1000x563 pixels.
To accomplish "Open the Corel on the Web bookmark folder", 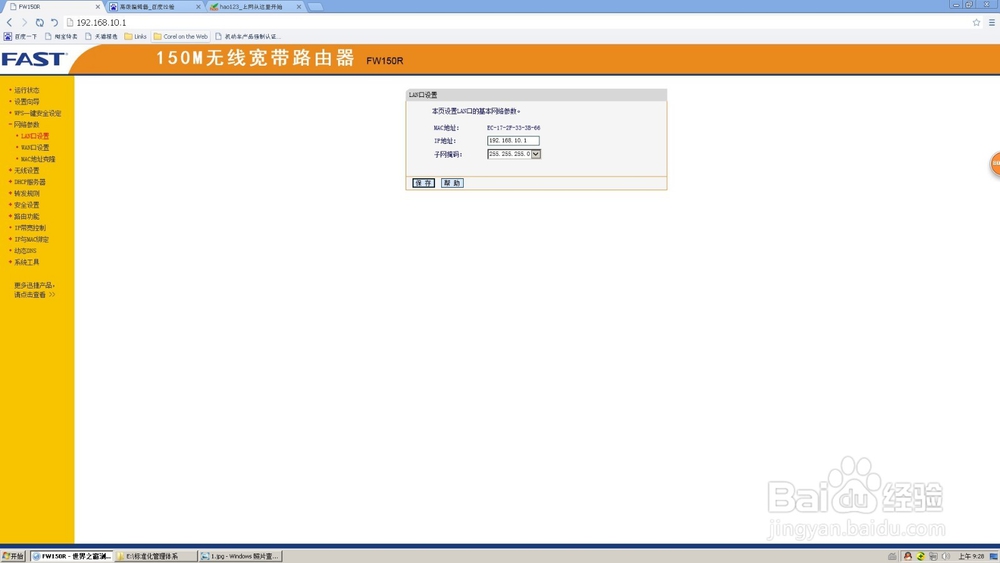I will [x=180, y=36].
